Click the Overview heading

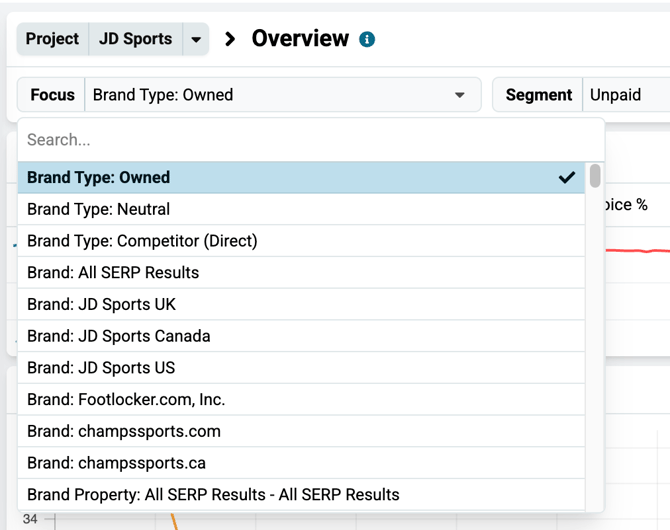300,38
